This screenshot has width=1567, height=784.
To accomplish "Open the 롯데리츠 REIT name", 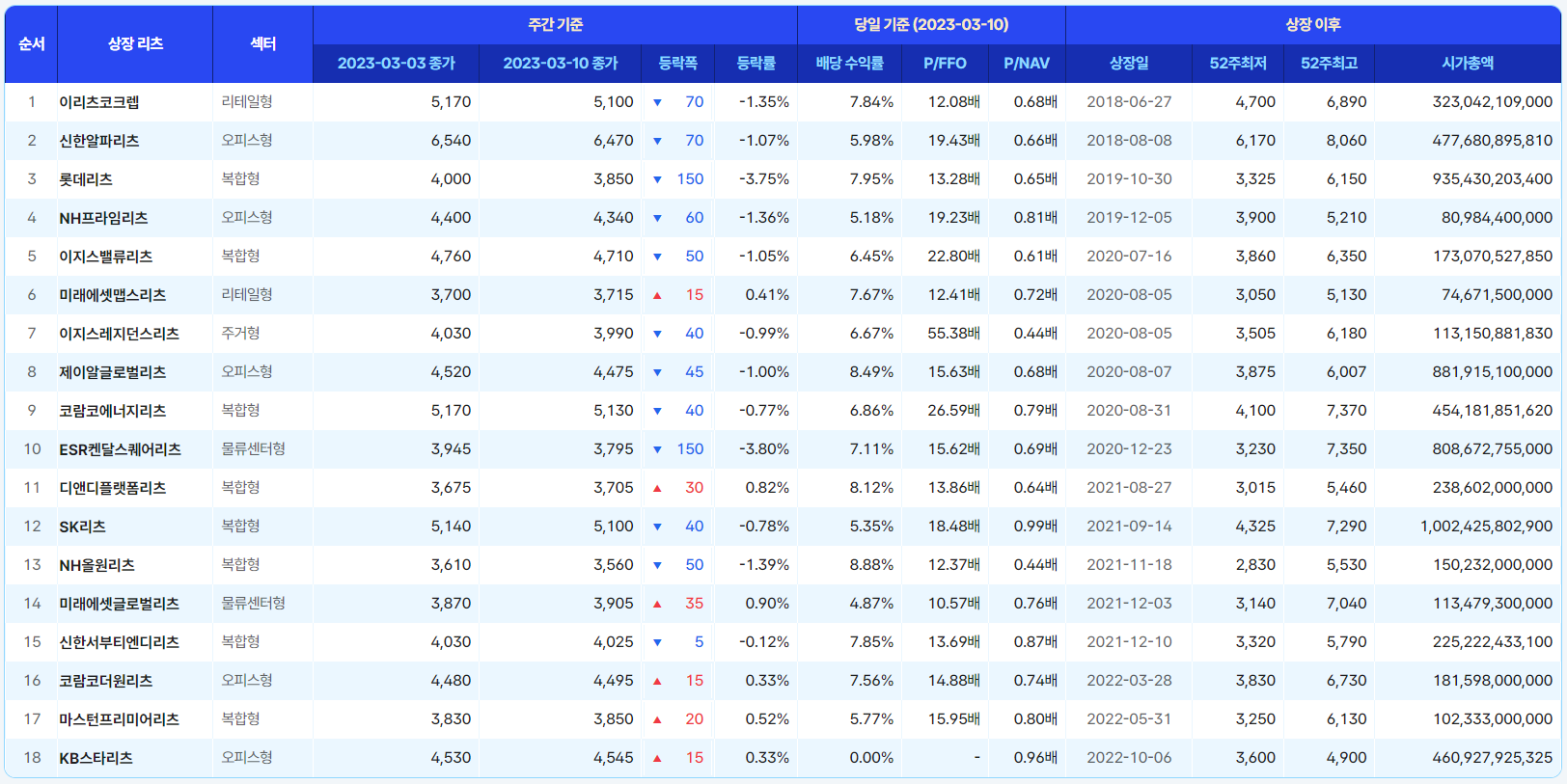I will [x=86, y=179].
